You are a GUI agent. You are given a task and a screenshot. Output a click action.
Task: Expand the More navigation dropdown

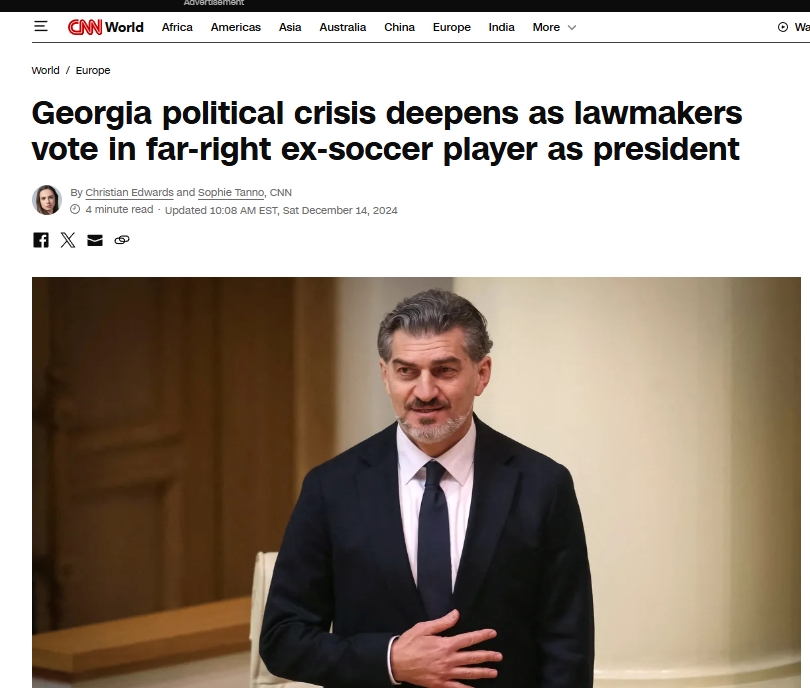554,27
